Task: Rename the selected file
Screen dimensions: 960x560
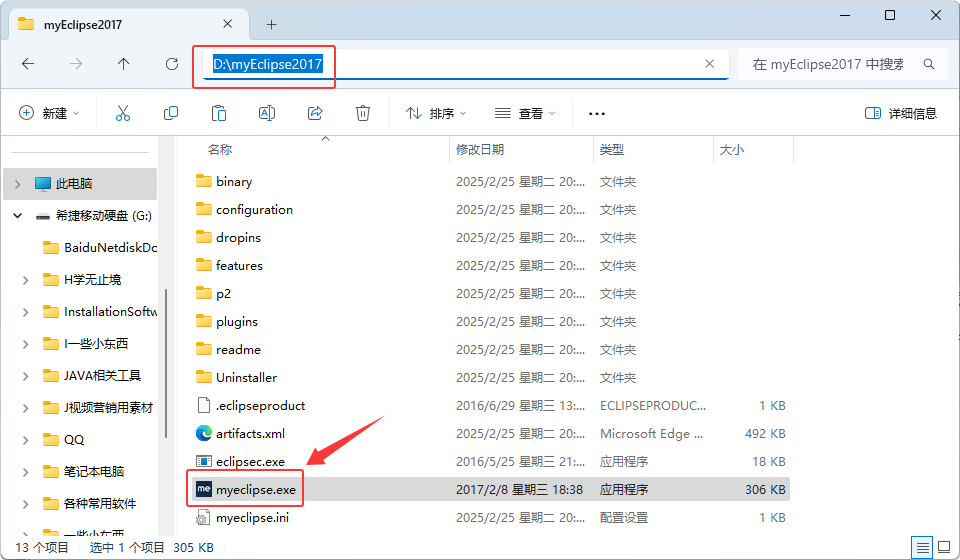Action: pyautogui.click(x=267, y=113)
